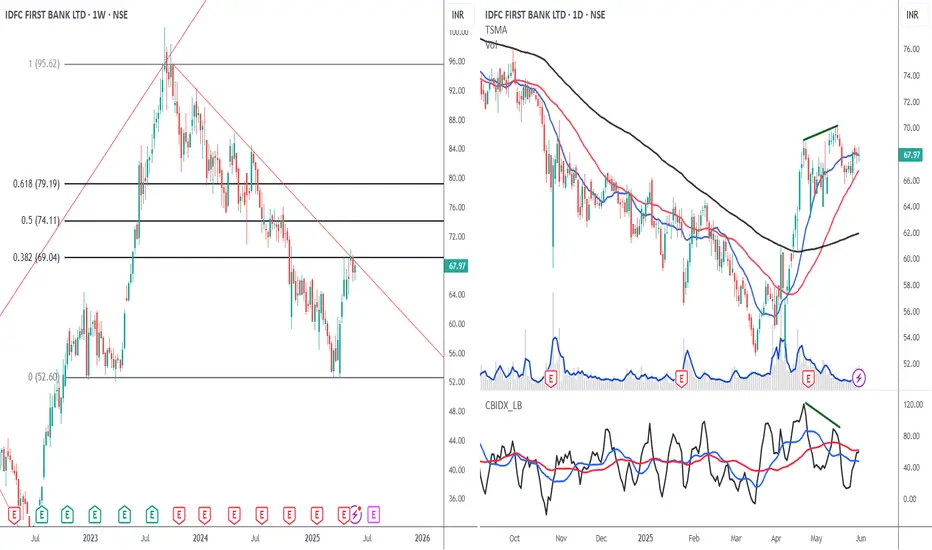Screen dimensions: 932x550
Task: Click the purple upcoming earnings E marker
Action: pyautogui.click(x=373, y=514)
